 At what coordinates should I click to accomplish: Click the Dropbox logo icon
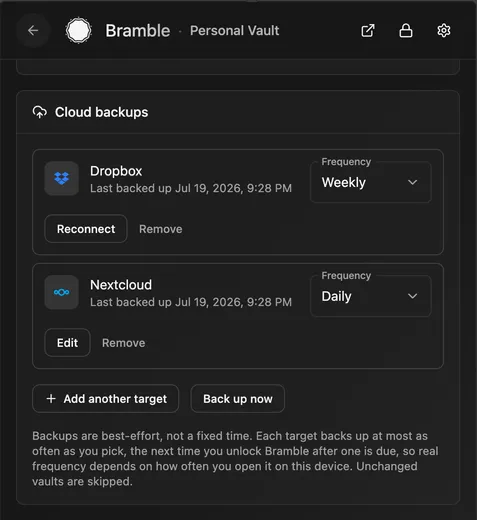coord(62,178)
